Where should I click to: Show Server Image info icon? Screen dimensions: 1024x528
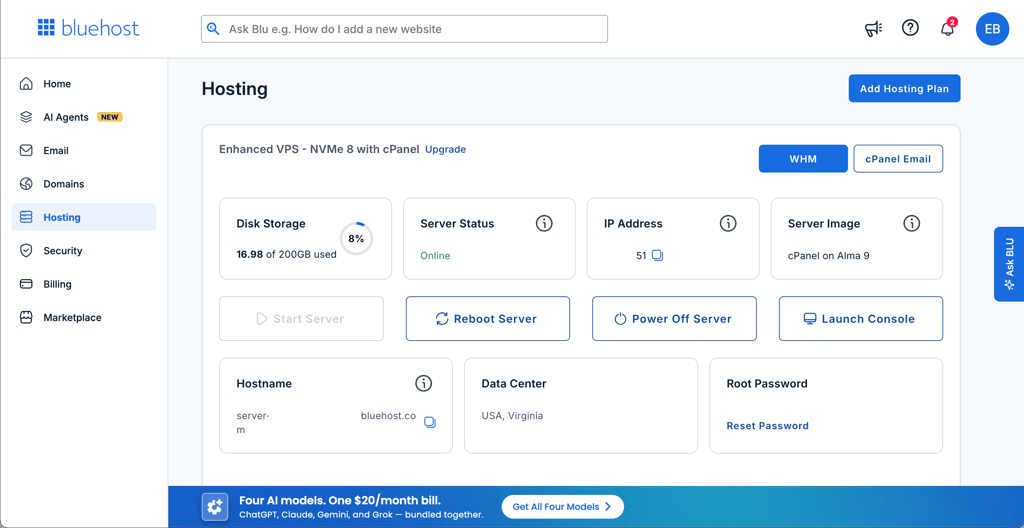coord(912,223)
